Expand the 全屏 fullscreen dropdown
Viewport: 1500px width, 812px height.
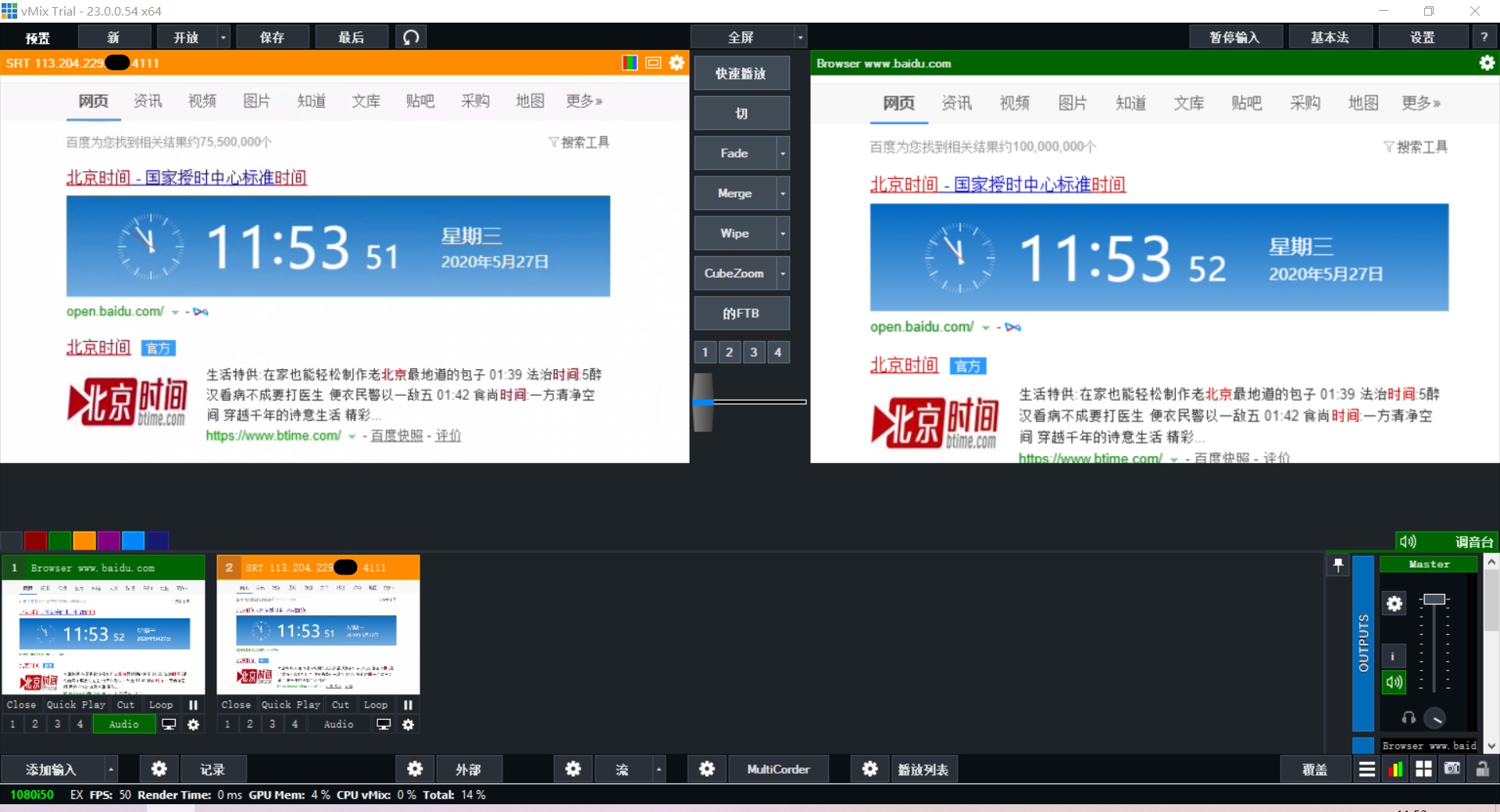(800, 37)
